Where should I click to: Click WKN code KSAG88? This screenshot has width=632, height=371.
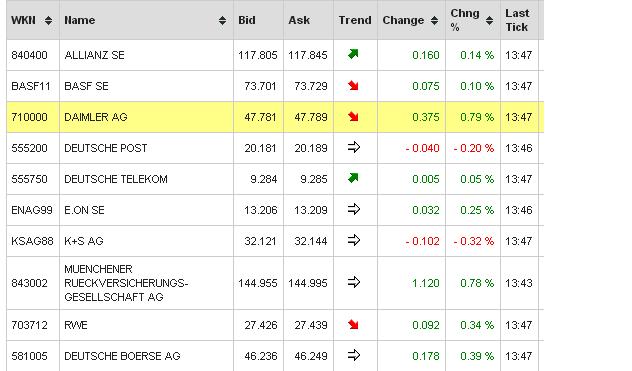pyautogui.click(x=32, y=241)
